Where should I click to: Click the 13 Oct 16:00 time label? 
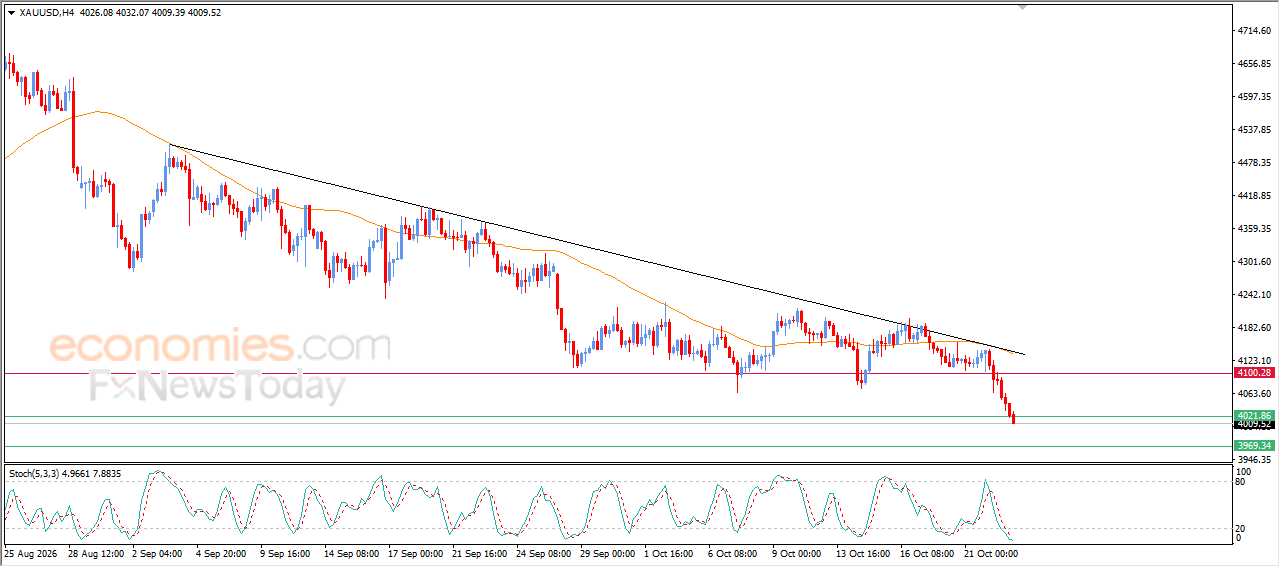pyautogui.click(x=864, y=553)
